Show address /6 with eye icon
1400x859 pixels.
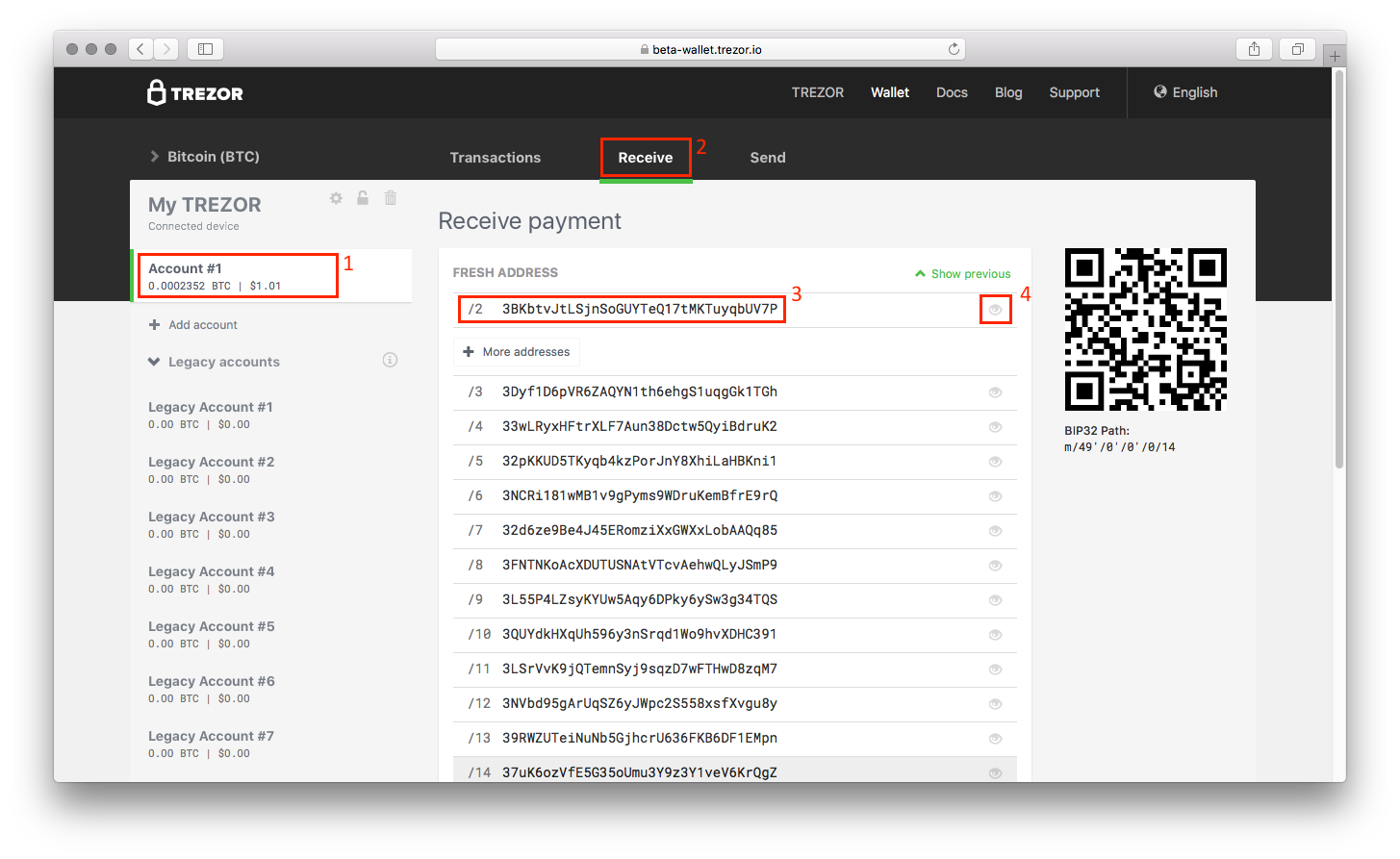tap(995, 496)
